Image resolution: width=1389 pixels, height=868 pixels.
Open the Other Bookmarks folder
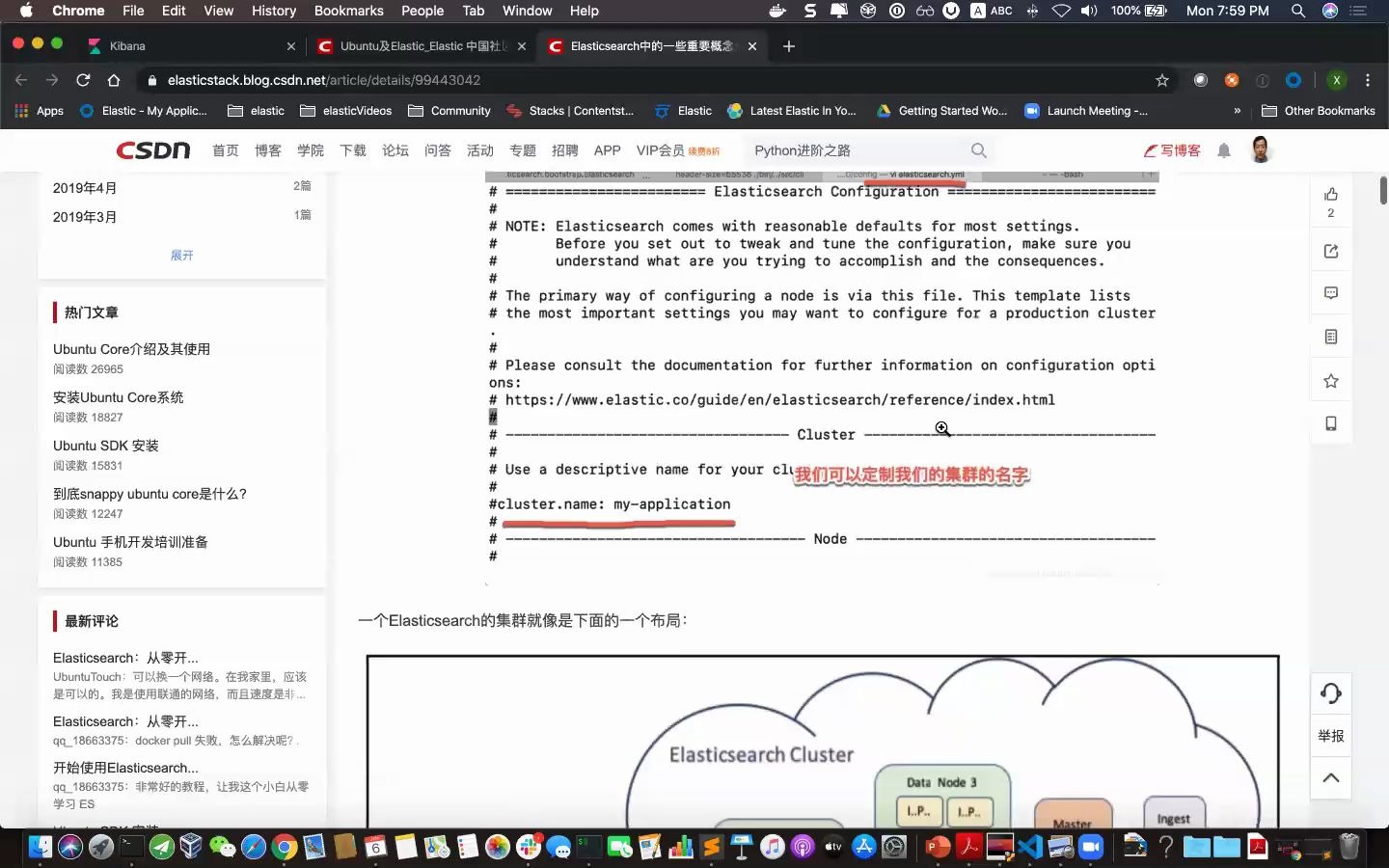coord(1319,111)
